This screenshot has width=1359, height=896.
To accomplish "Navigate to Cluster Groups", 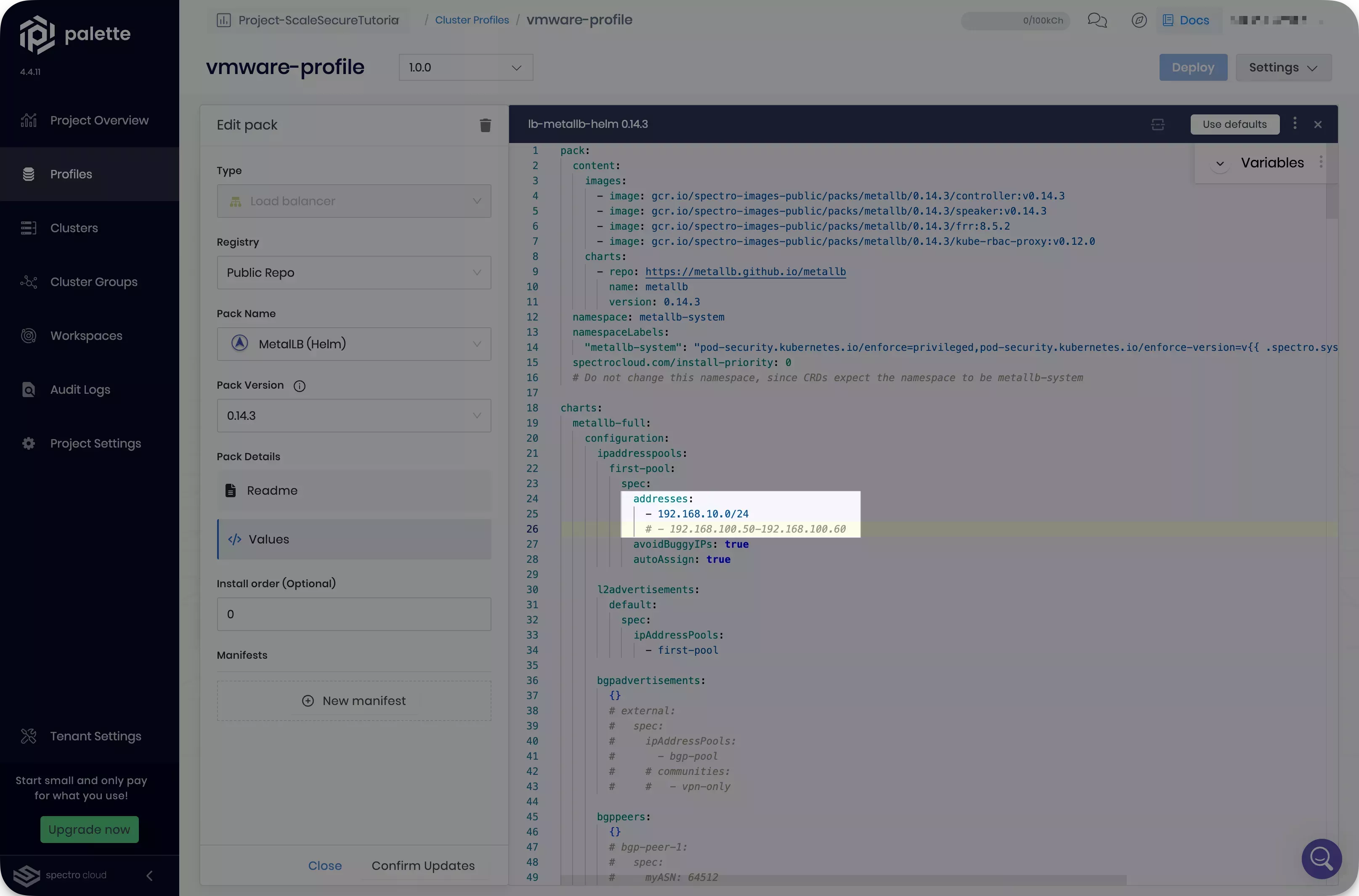I will tap(89, 282).
